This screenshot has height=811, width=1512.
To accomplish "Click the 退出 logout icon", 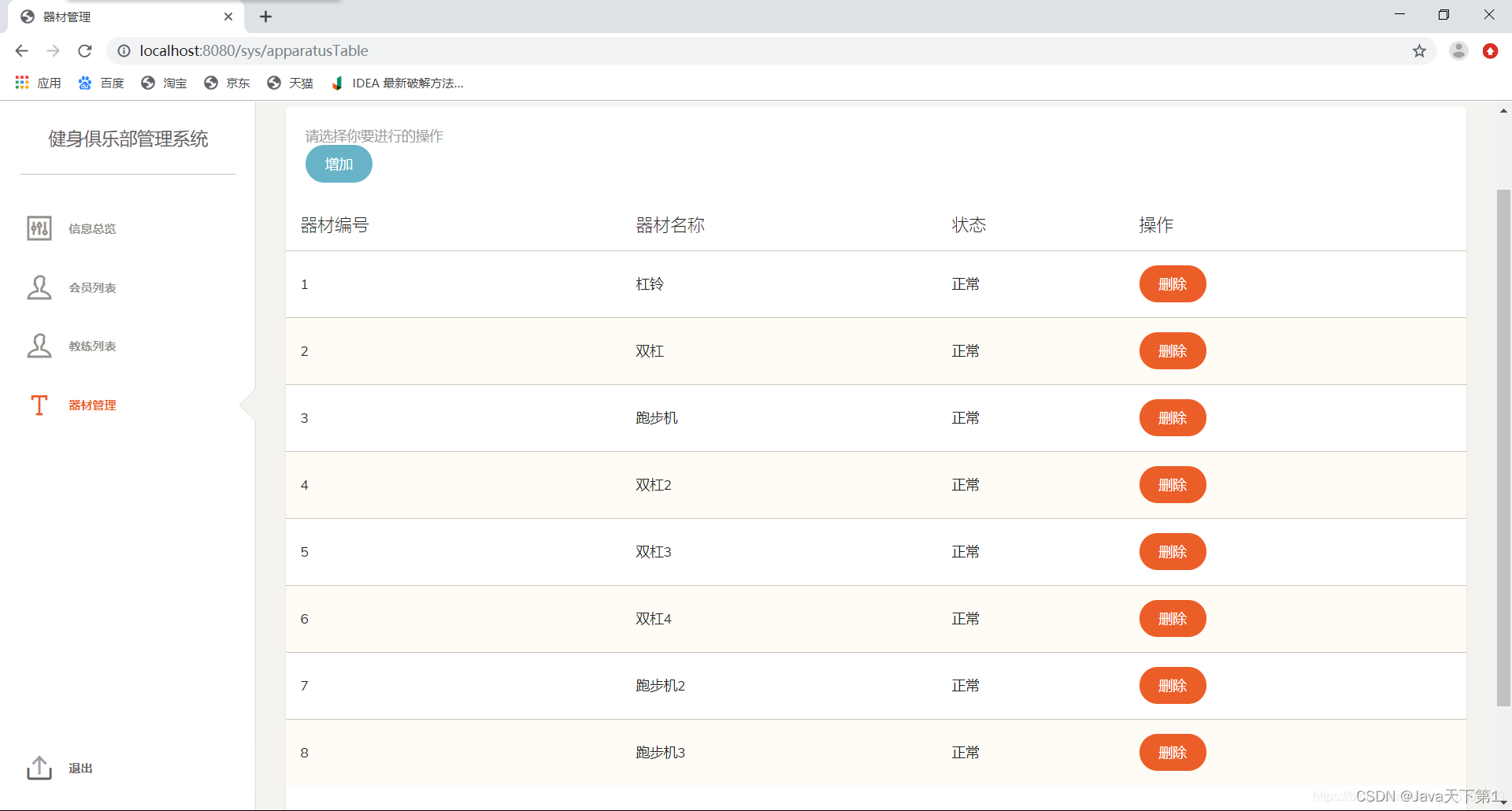I will coord(39,768).
